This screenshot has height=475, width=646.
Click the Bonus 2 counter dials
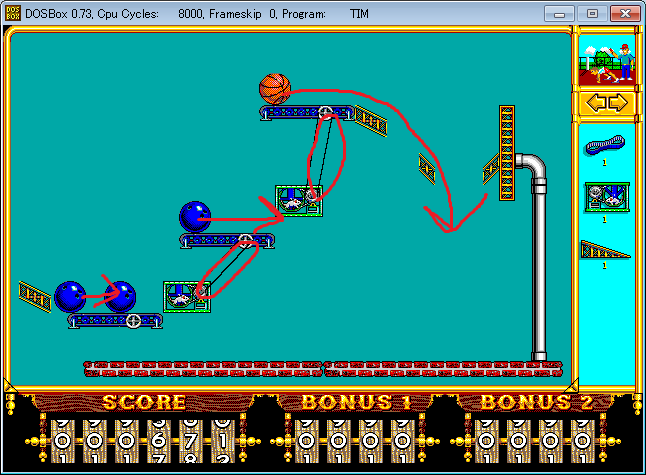pos(534,441)
